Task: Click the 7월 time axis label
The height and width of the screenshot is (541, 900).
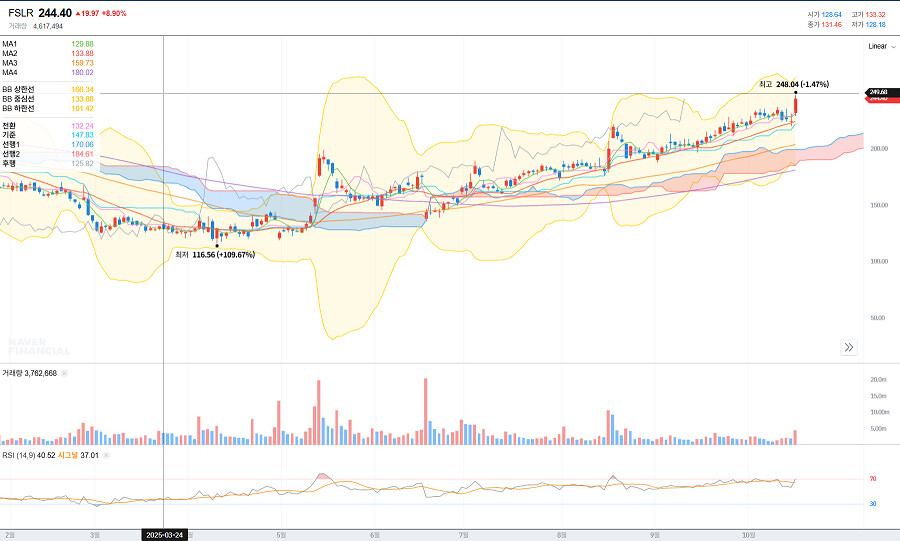Action: pyautogui.click(x=463, y=535)
